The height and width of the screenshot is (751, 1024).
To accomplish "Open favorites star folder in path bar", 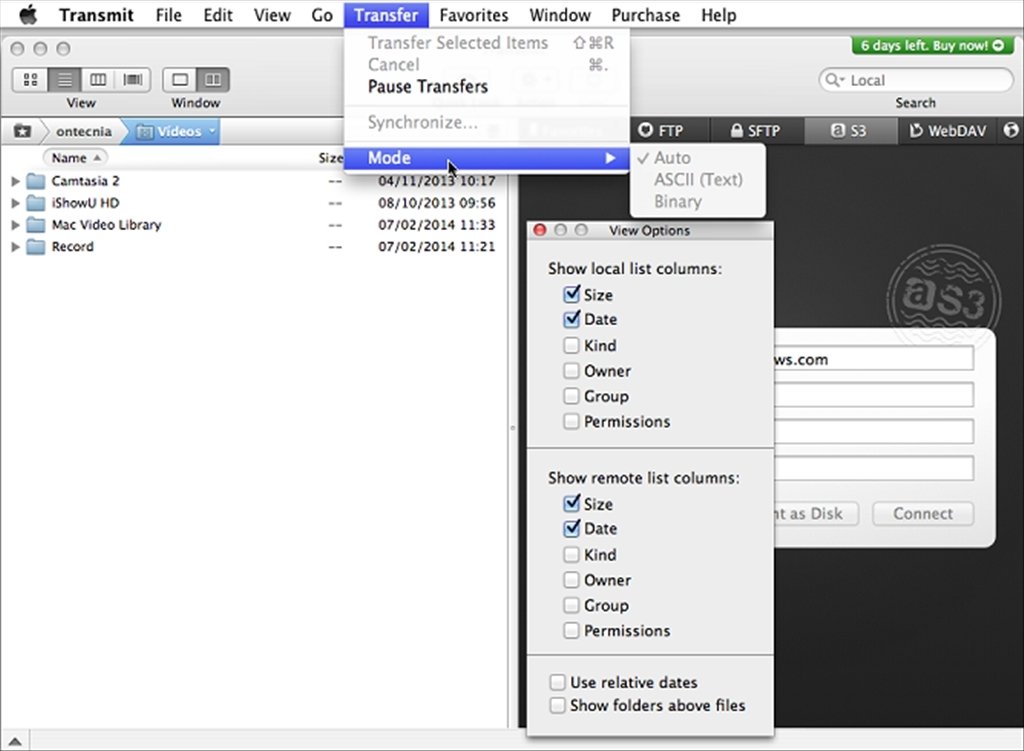I will point(23,131).
